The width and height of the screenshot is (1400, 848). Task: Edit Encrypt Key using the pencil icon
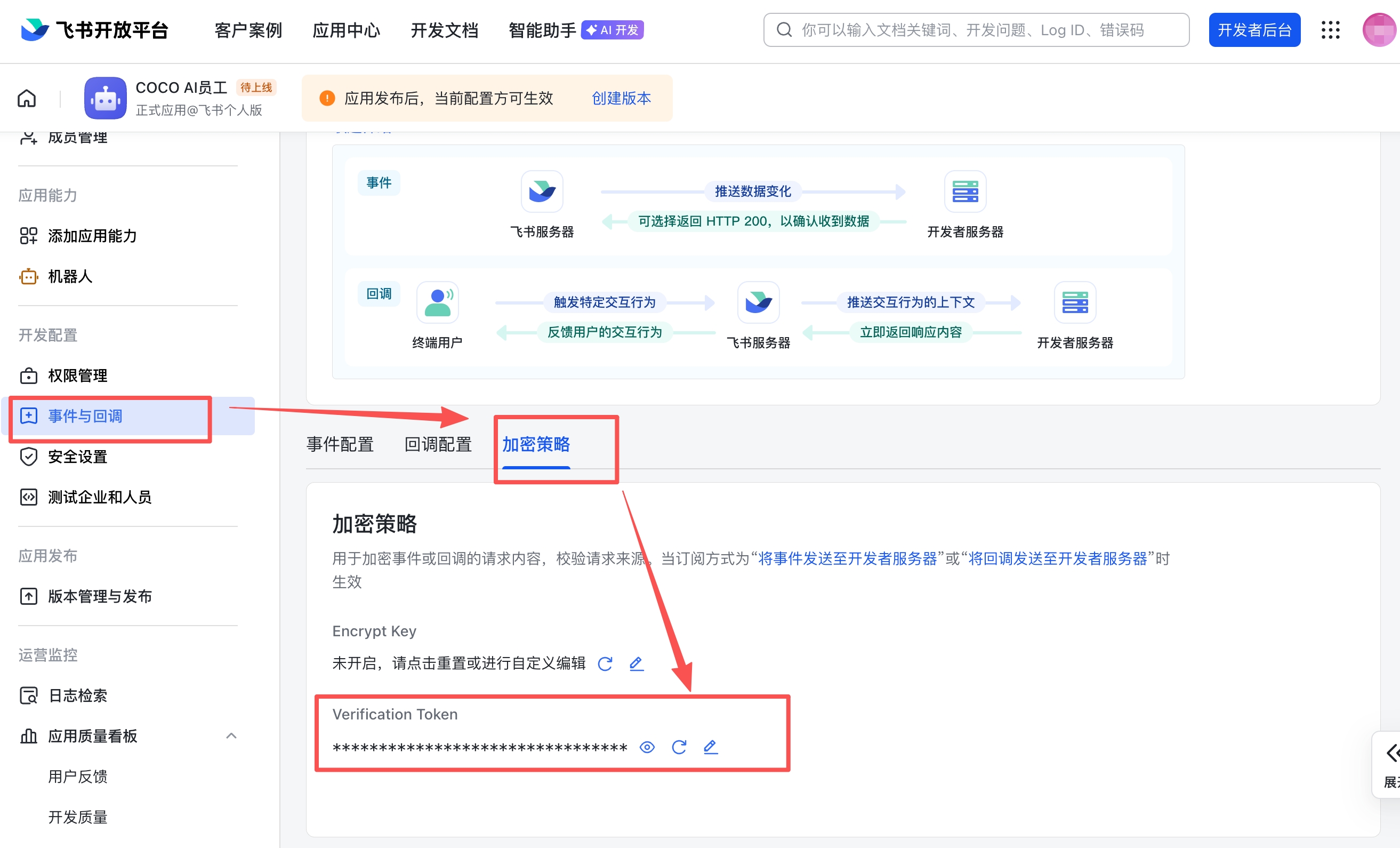tap(636, 663)
